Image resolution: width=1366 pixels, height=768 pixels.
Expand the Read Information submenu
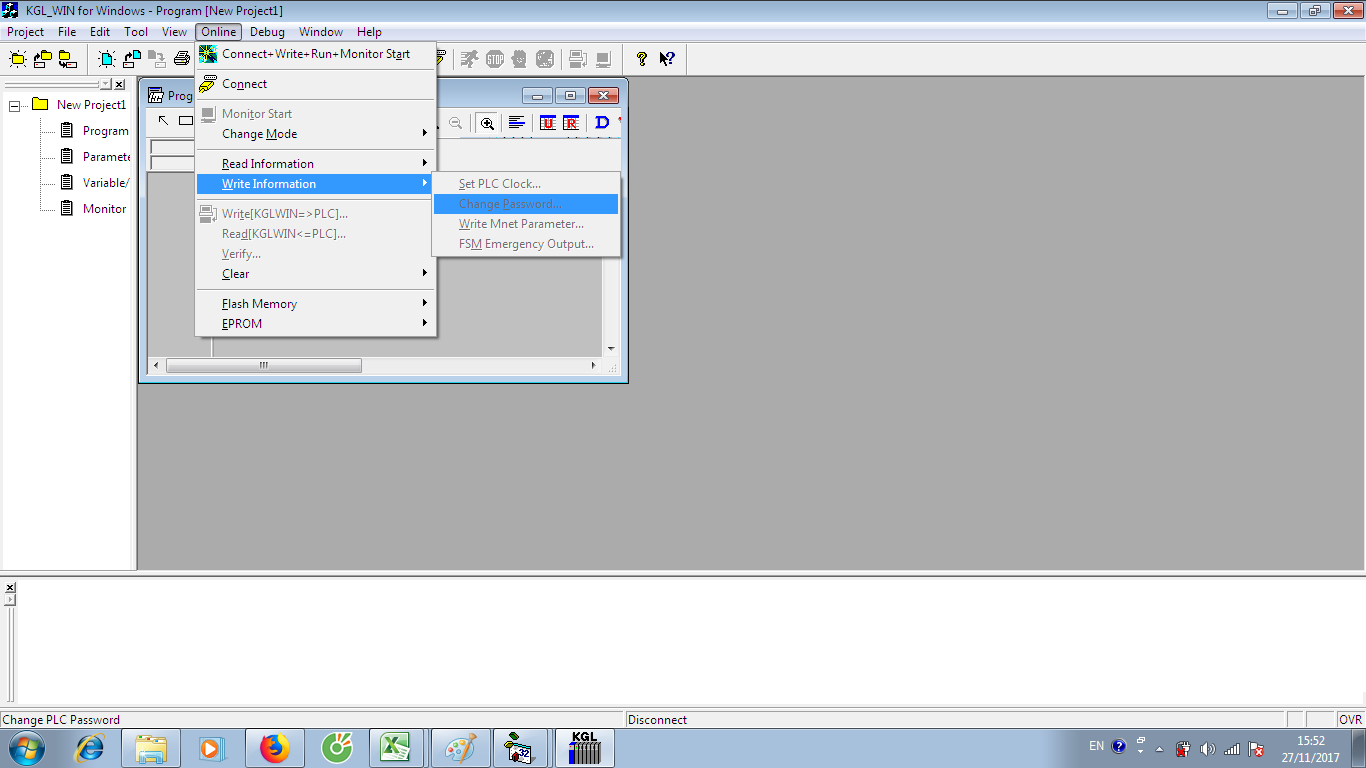coord(316,164)
